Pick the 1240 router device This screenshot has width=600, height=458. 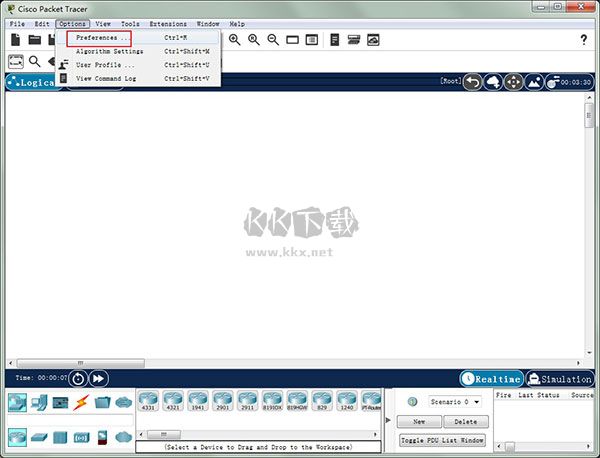click(x=347, y=401)
